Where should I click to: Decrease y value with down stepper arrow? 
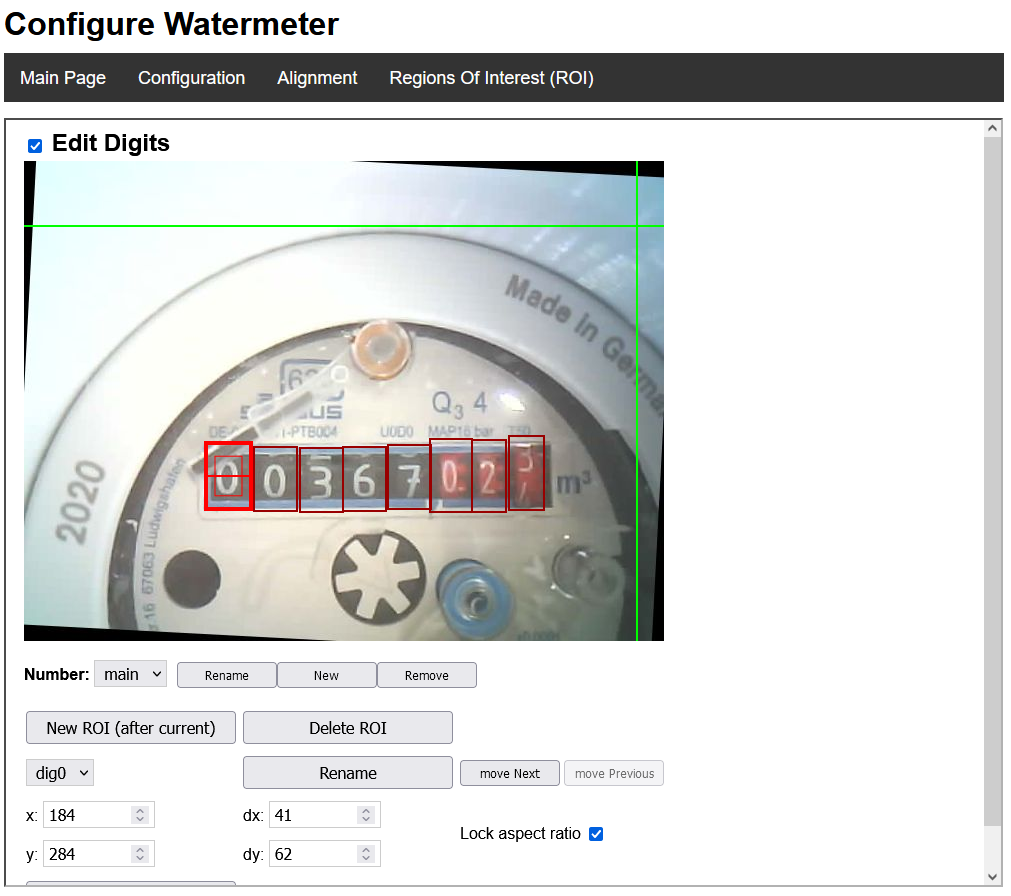point(140,859)
